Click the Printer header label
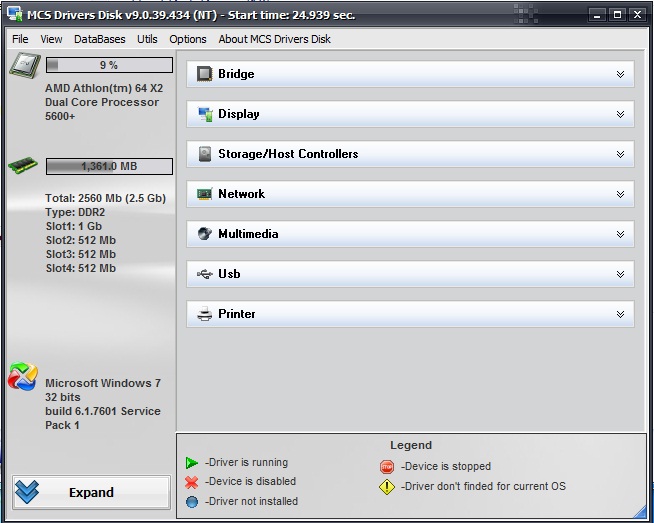Viewport: 654px width, 523px height. (236, 314)
